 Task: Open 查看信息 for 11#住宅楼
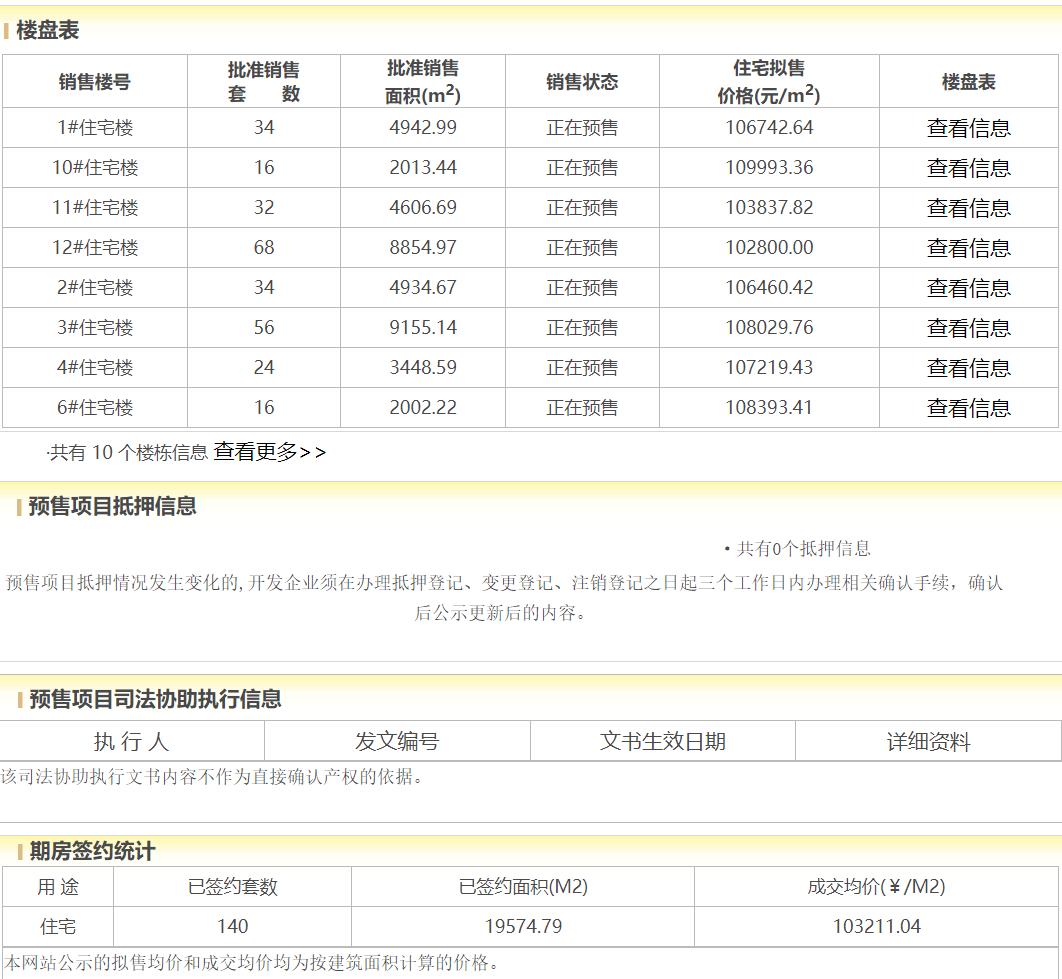[969, 208]
